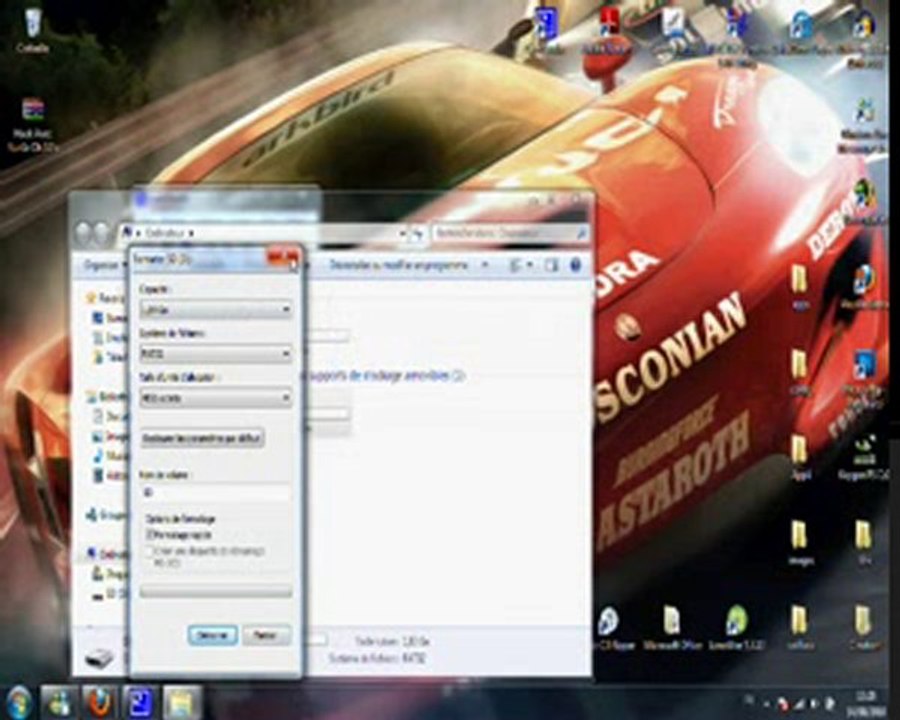Toggle the Formatage rapide checkbox
This screenshot has width=900, height=720.
(150, 535)
